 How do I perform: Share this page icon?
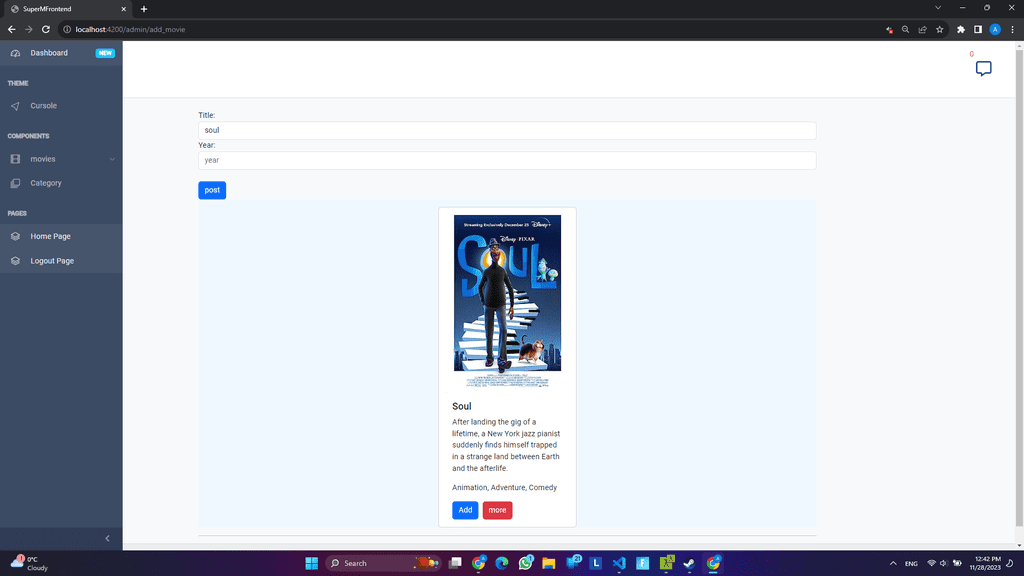point(923,29)
